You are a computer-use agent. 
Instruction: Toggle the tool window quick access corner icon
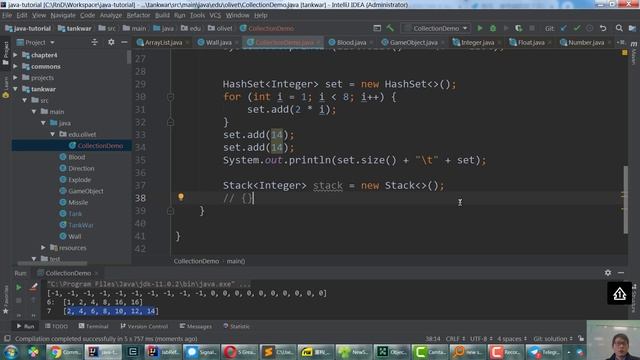(x=7, y=338)
